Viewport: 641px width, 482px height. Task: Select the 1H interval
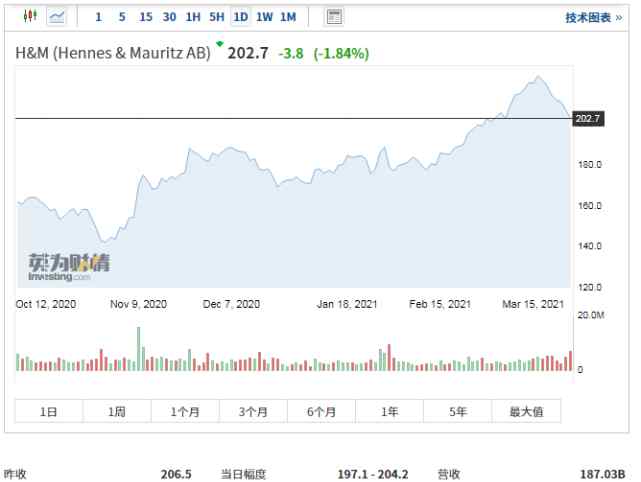[x=193, y=17]
